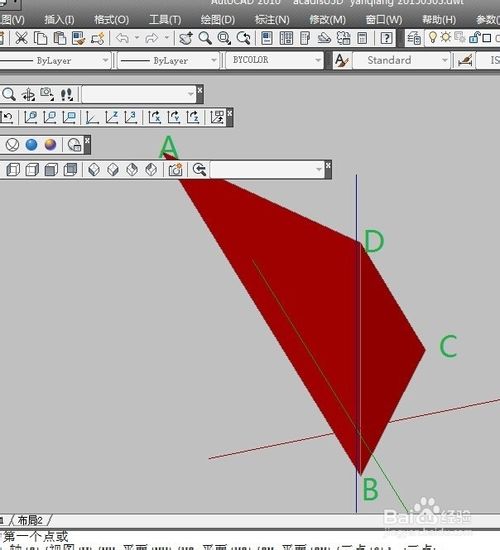Open the DesignCenter icon

tap(286, 38)
